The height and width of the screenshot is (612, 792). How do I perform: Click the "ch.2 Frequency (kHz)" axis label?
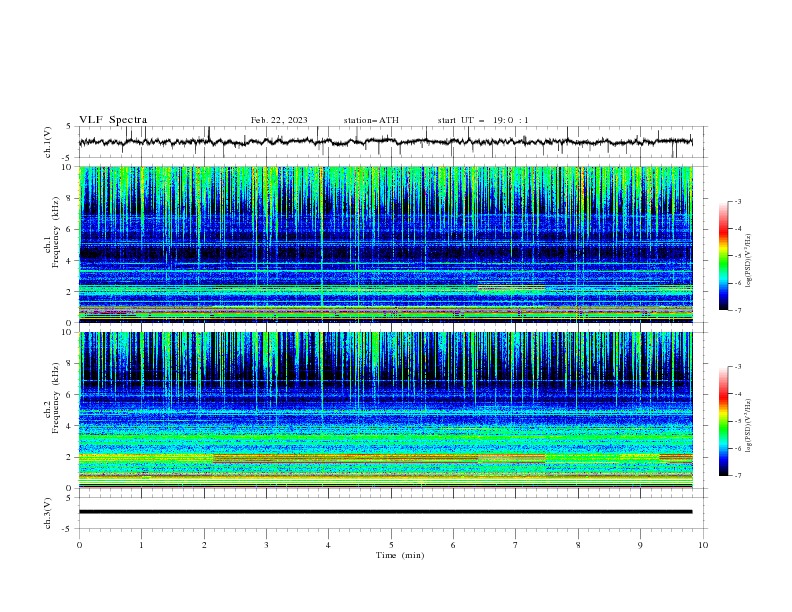click(x=52, y=398)
